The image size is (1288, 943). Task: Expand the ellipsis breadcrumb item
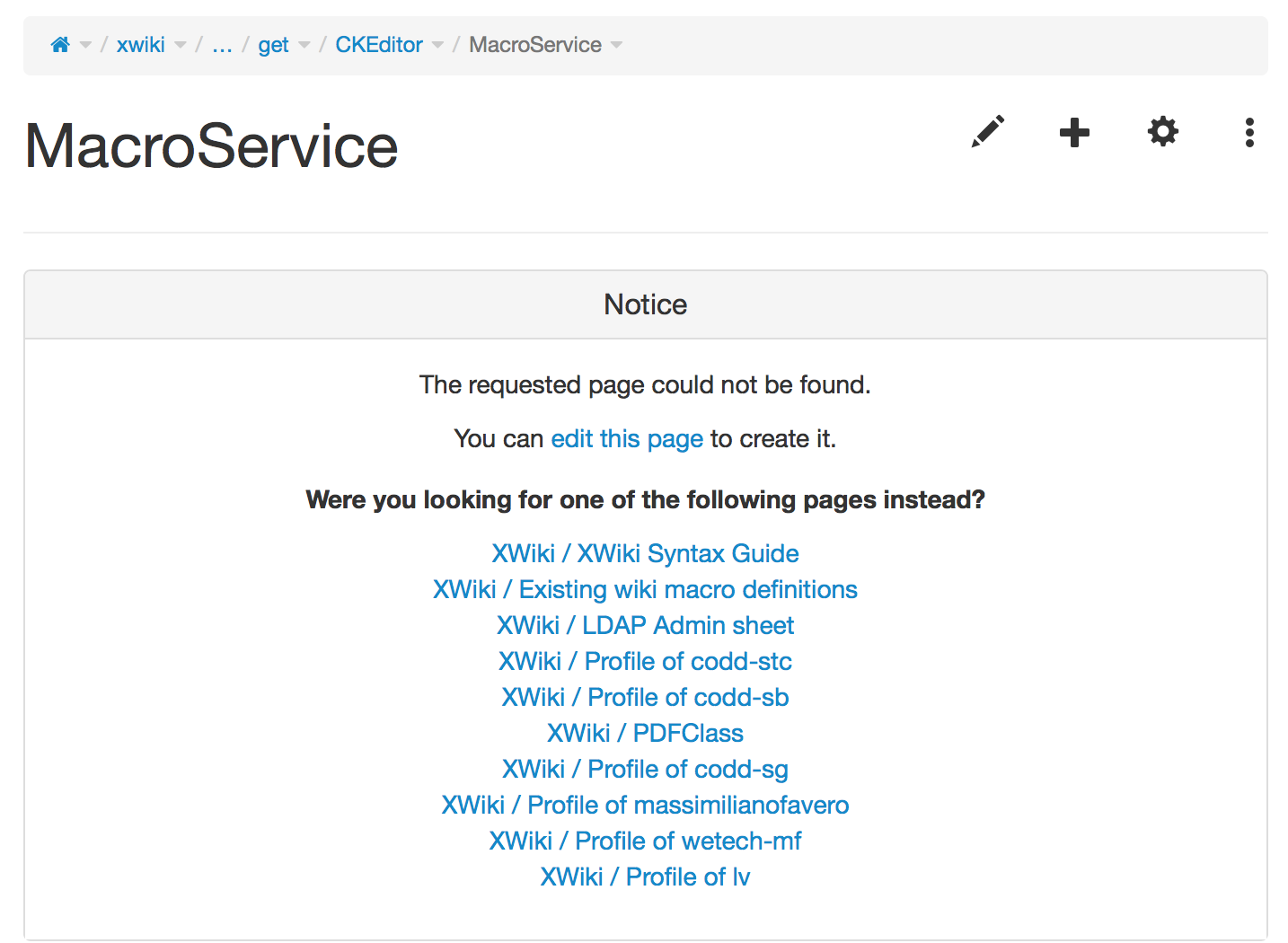[222, 45]
